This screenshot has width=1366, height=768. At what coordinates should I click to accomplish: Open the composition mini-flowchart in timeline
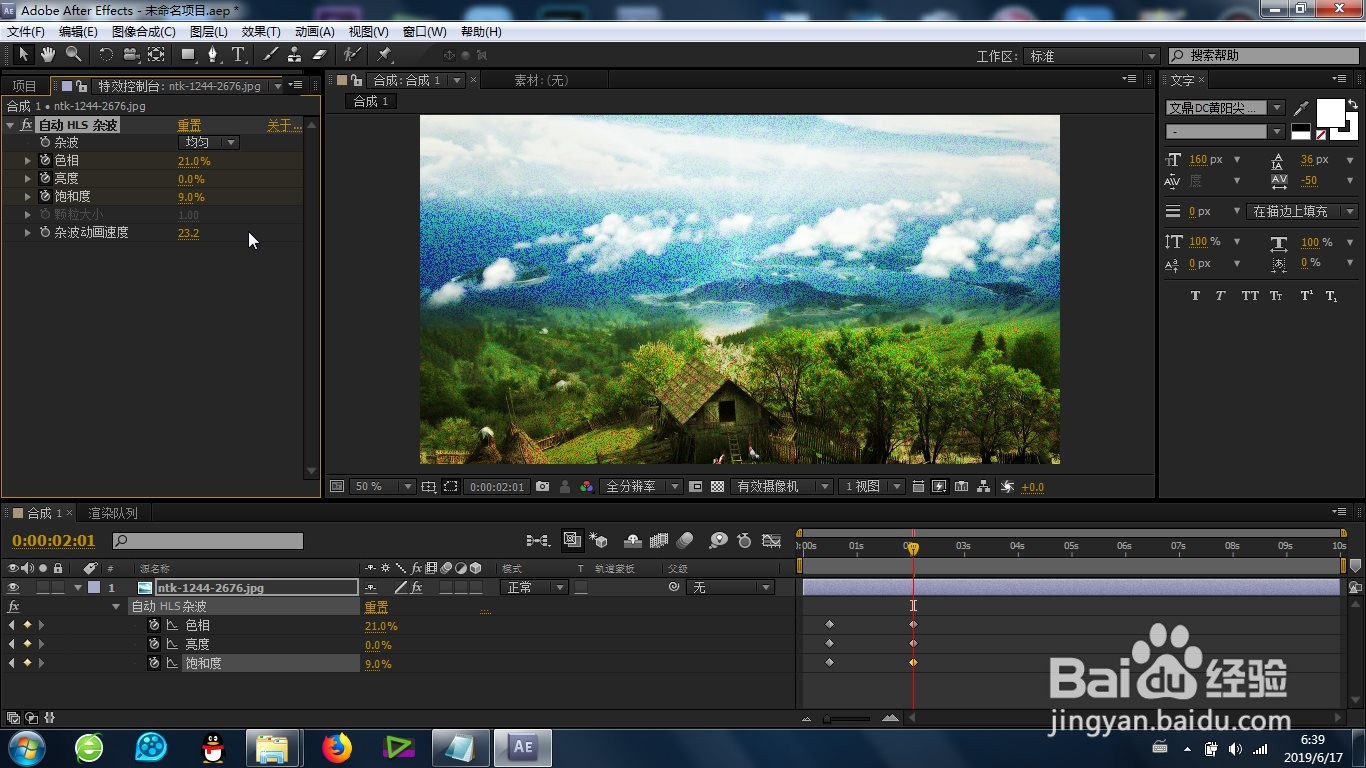click(537, 540)
